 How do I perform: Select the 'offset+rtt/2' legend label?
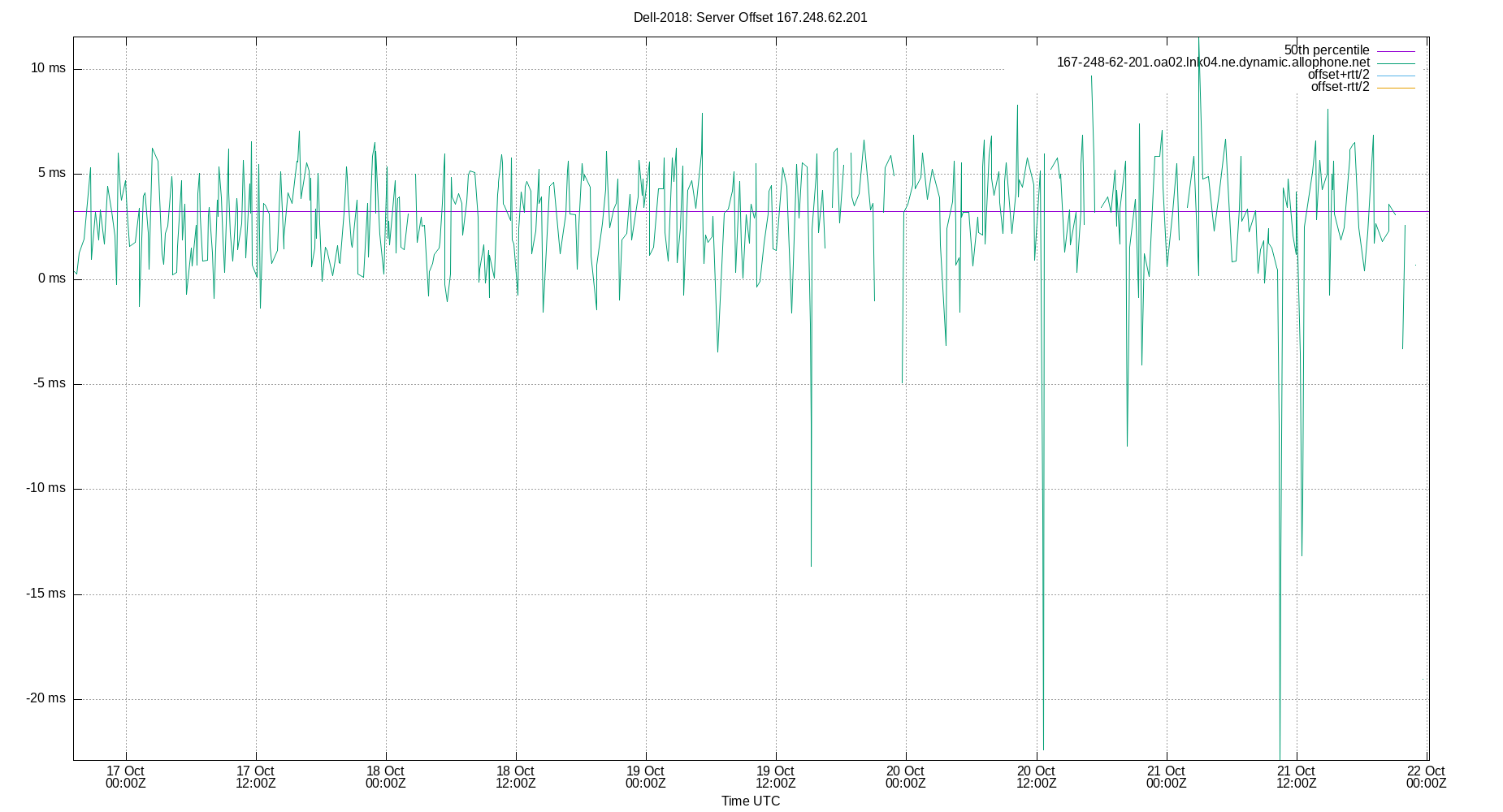1338,75
